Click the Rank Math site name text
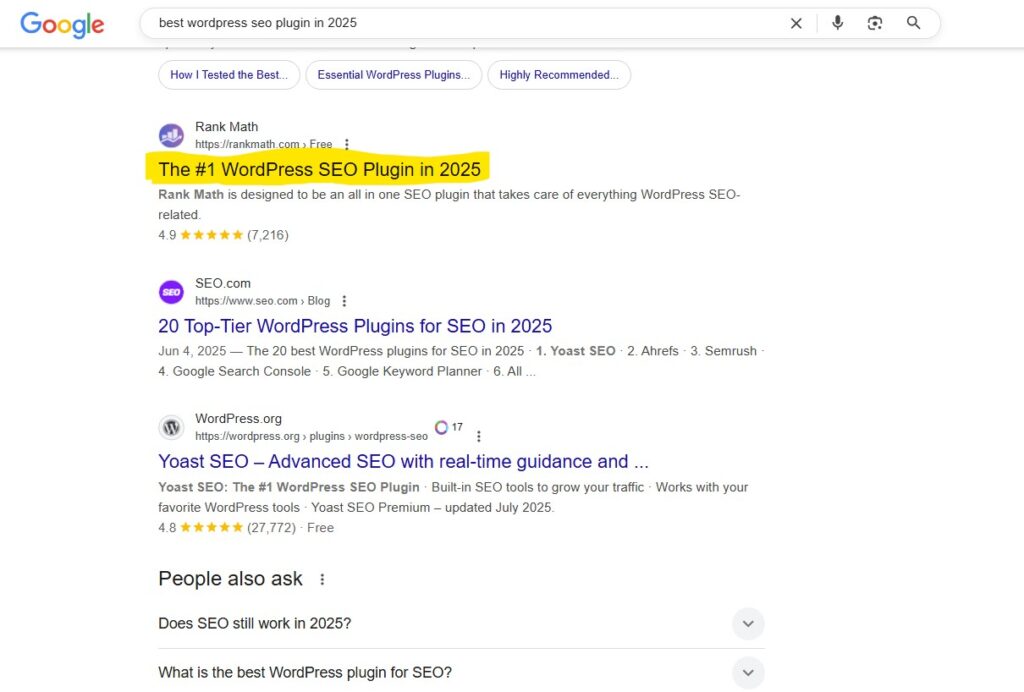The width and height of the screenshot is (1024, 692). pos(227,127)
